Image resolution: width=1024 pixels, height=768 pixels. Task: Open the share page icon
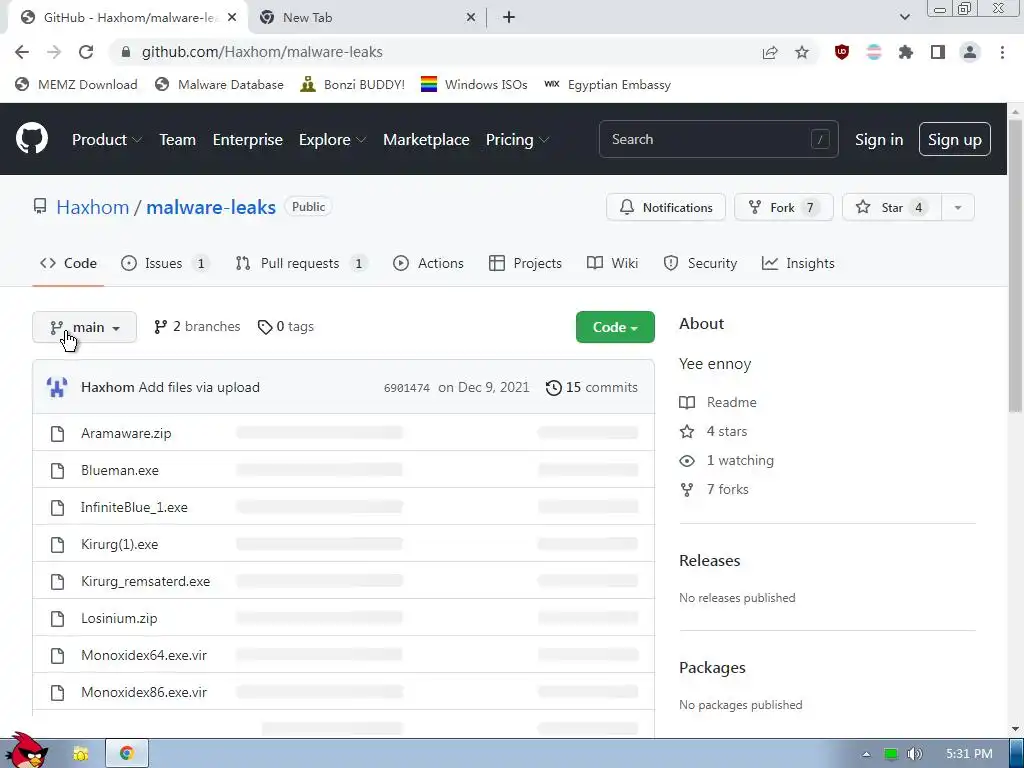tap(770, 52)
